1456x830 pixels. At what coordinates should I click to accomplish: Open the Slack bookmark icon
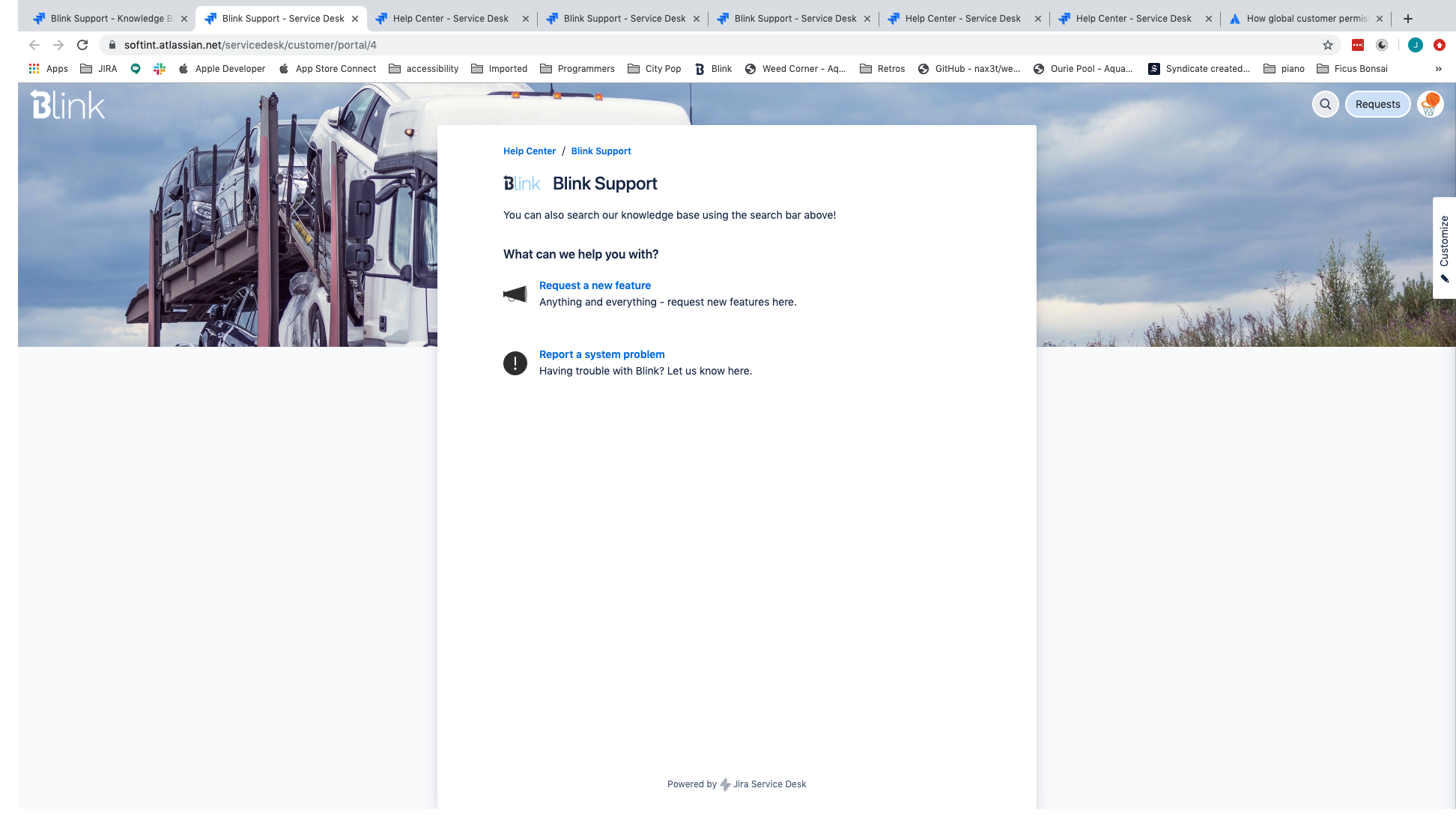click(160, 69)
